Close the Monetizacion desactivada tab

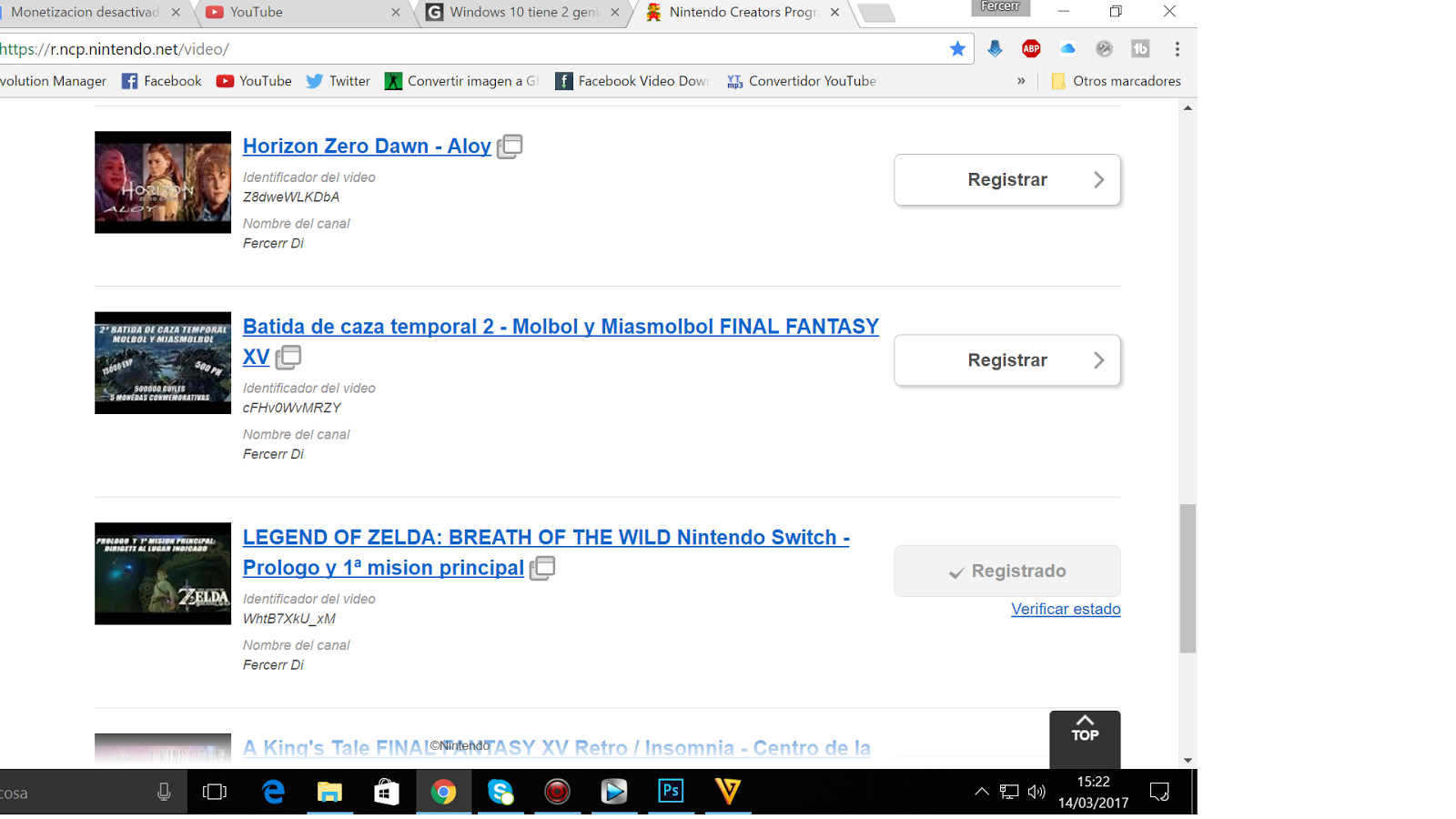point(176,12)
